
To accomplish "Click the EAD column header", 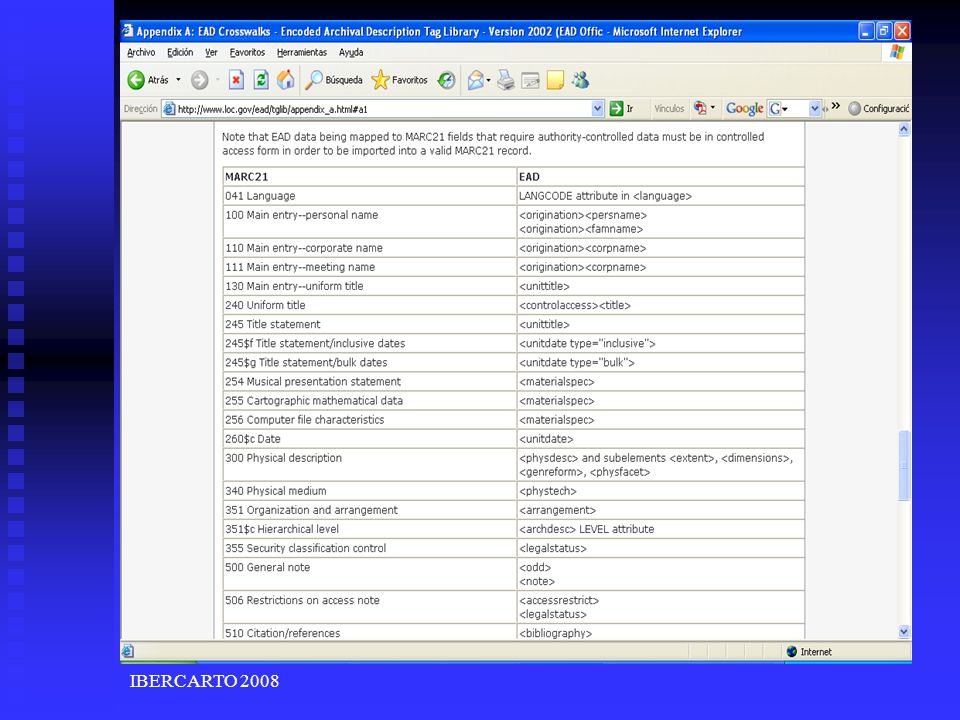I will (x=661, y=177).
